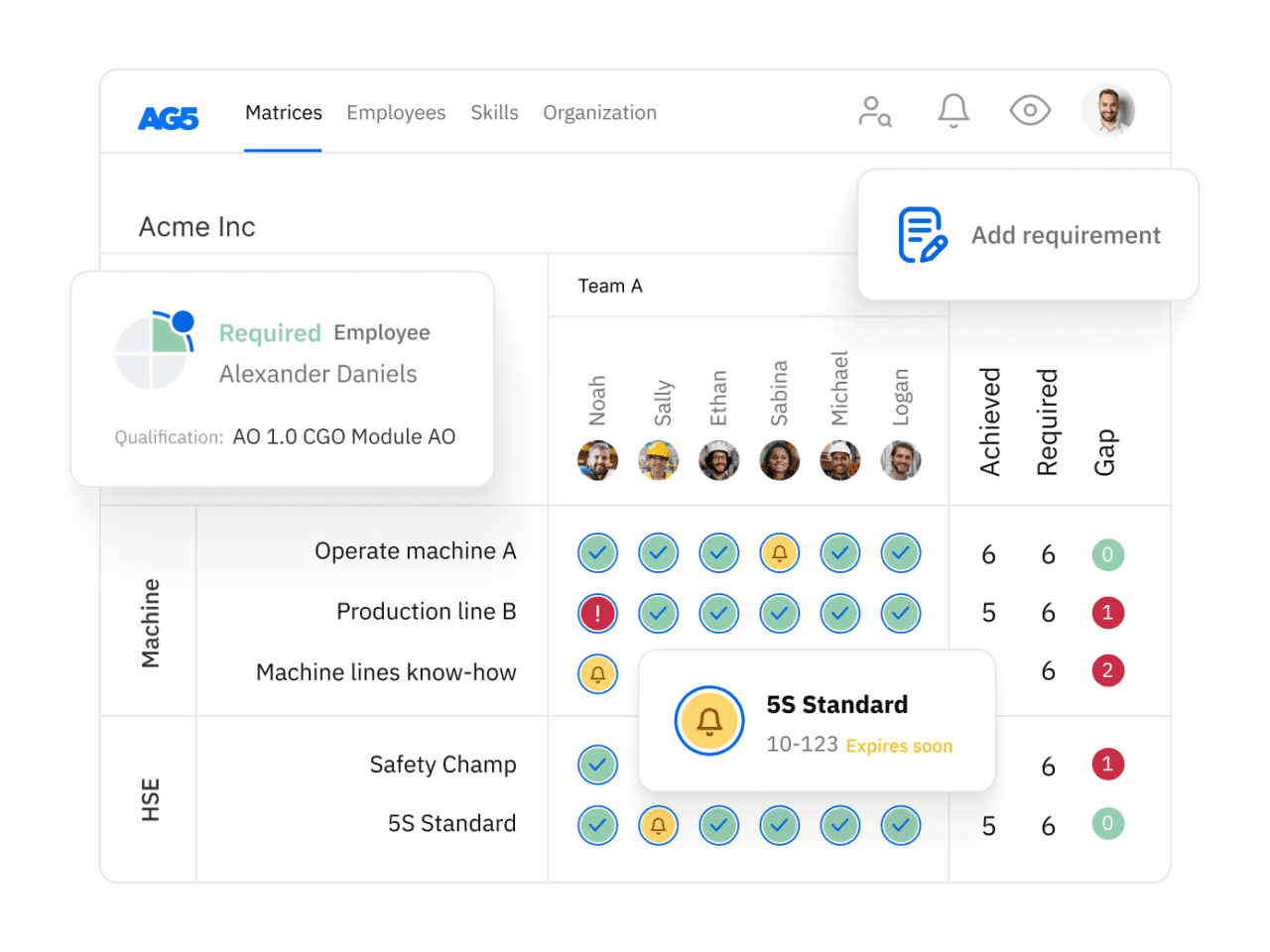This screenshot has height=952, width=1270.
Task: Switch to the Matrices tab
Action: pyautogui.click(x=284, y=113)
